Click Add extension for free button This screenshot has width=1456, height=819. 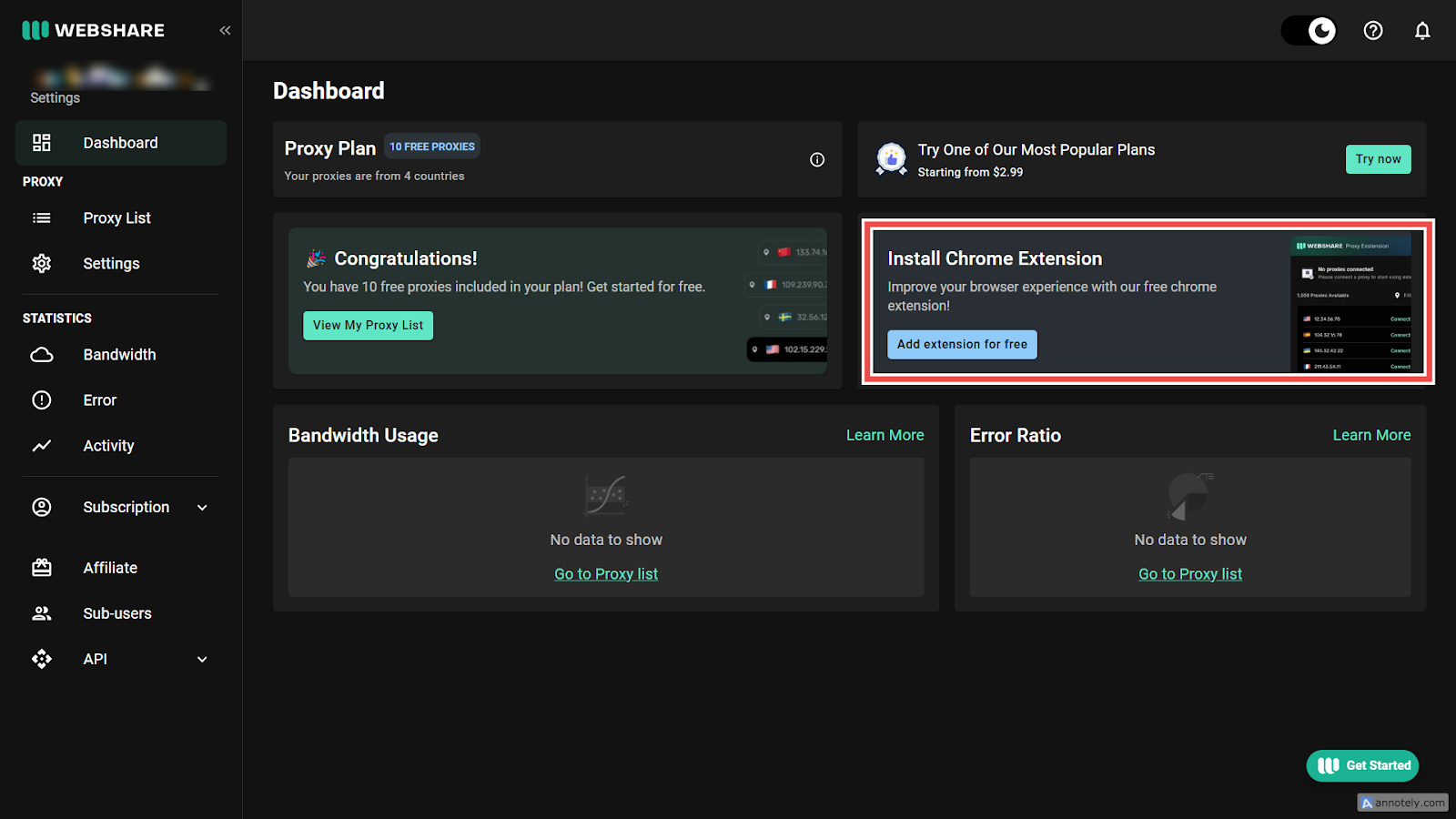(x=962, y=345)
